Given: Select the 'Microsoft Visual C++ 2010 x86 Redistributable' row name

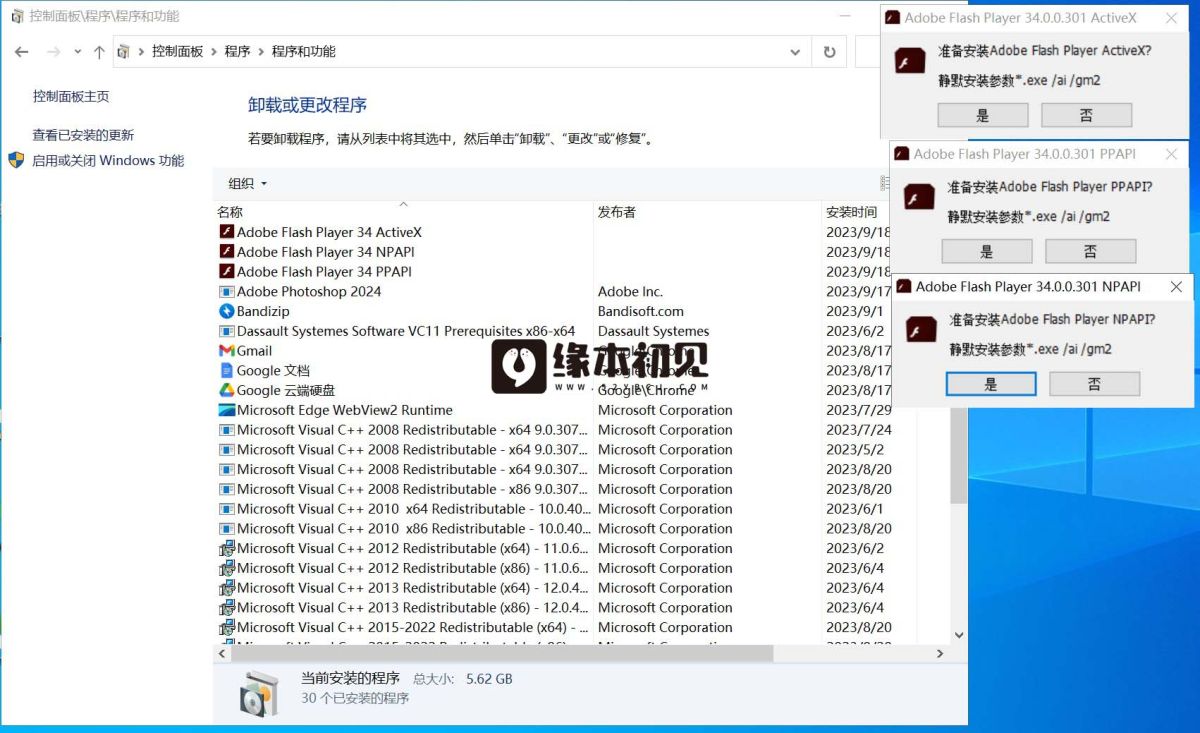Looking at the screenshot, I should tap(414, 529).
